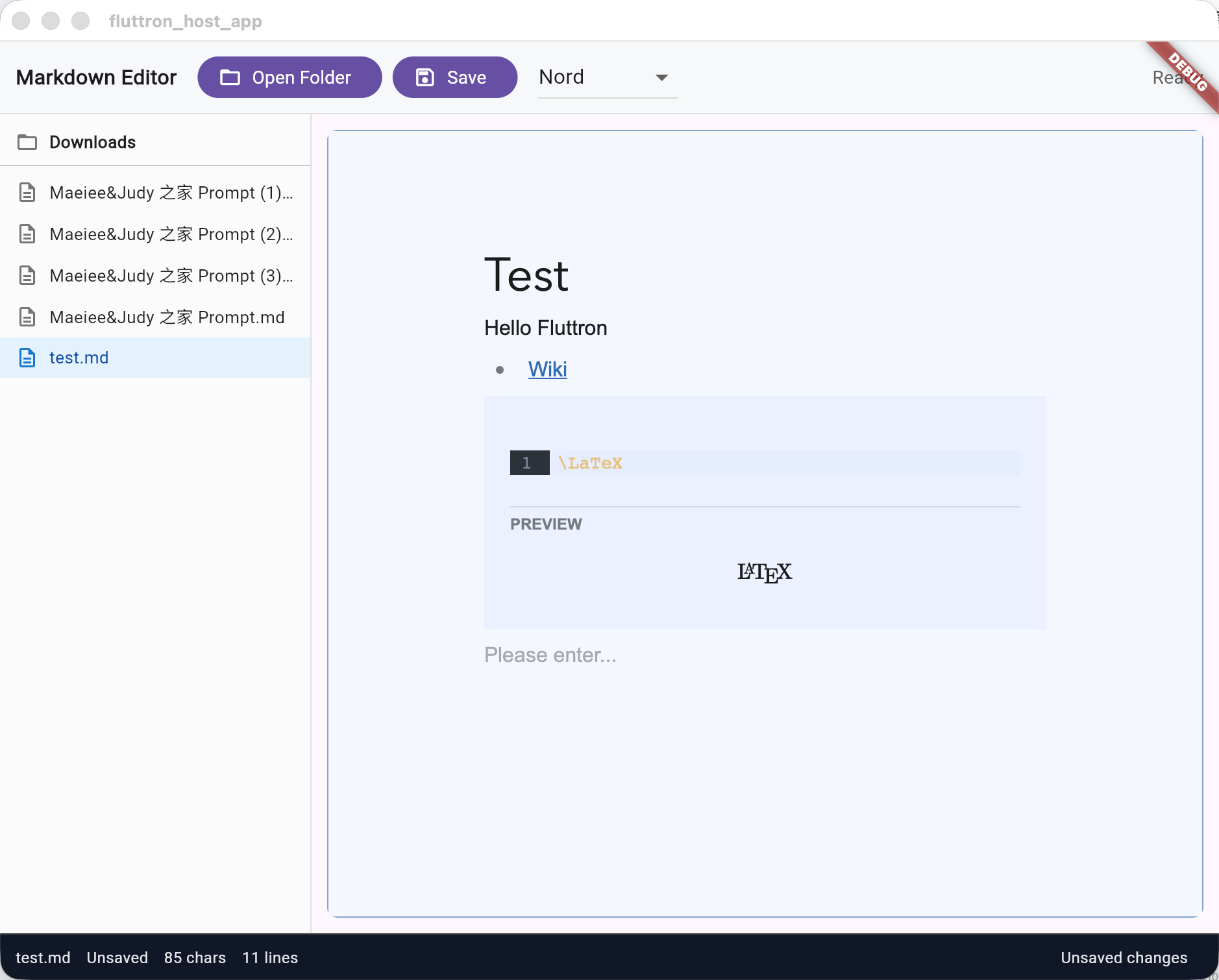Open the Nord theme dropdown
Viewport: 1219px width, 980px height.
click(606, 77)
